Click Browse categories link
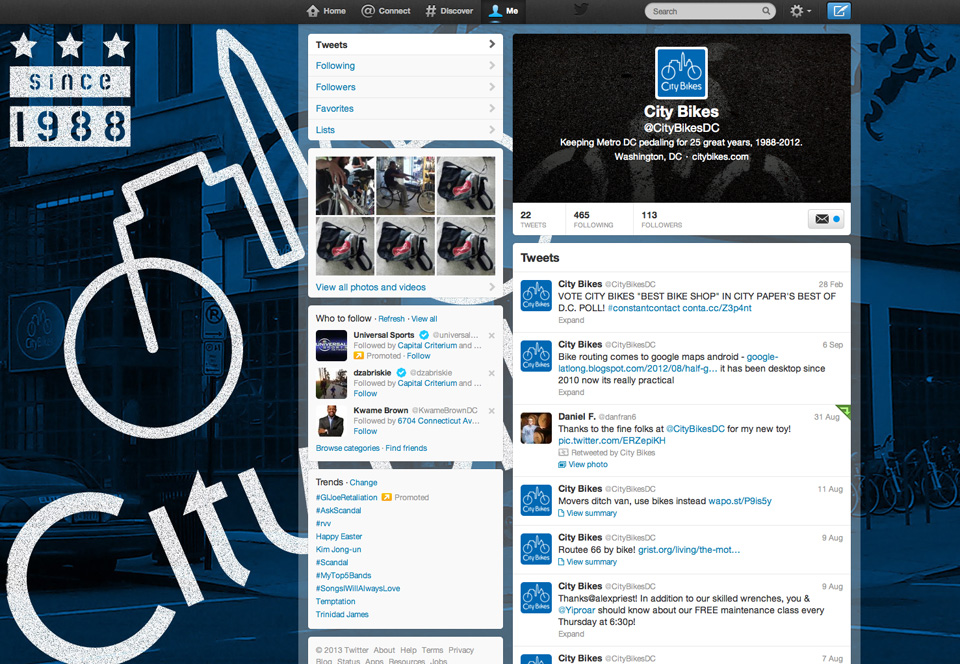Image resolution: width=960 pixels, height=664 pixels. 348,448
